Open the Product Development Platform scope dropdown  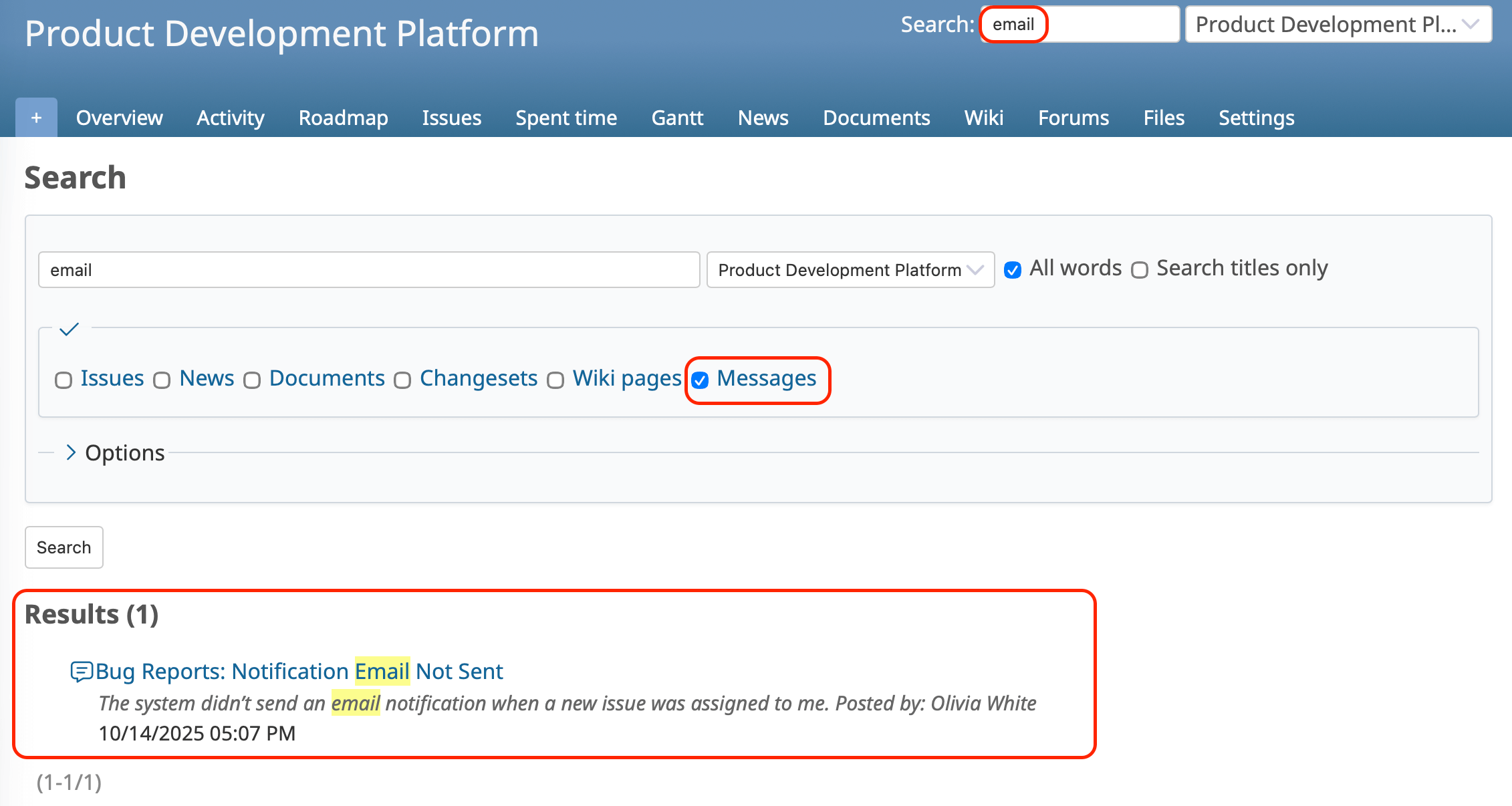click(x=850, y=270)
